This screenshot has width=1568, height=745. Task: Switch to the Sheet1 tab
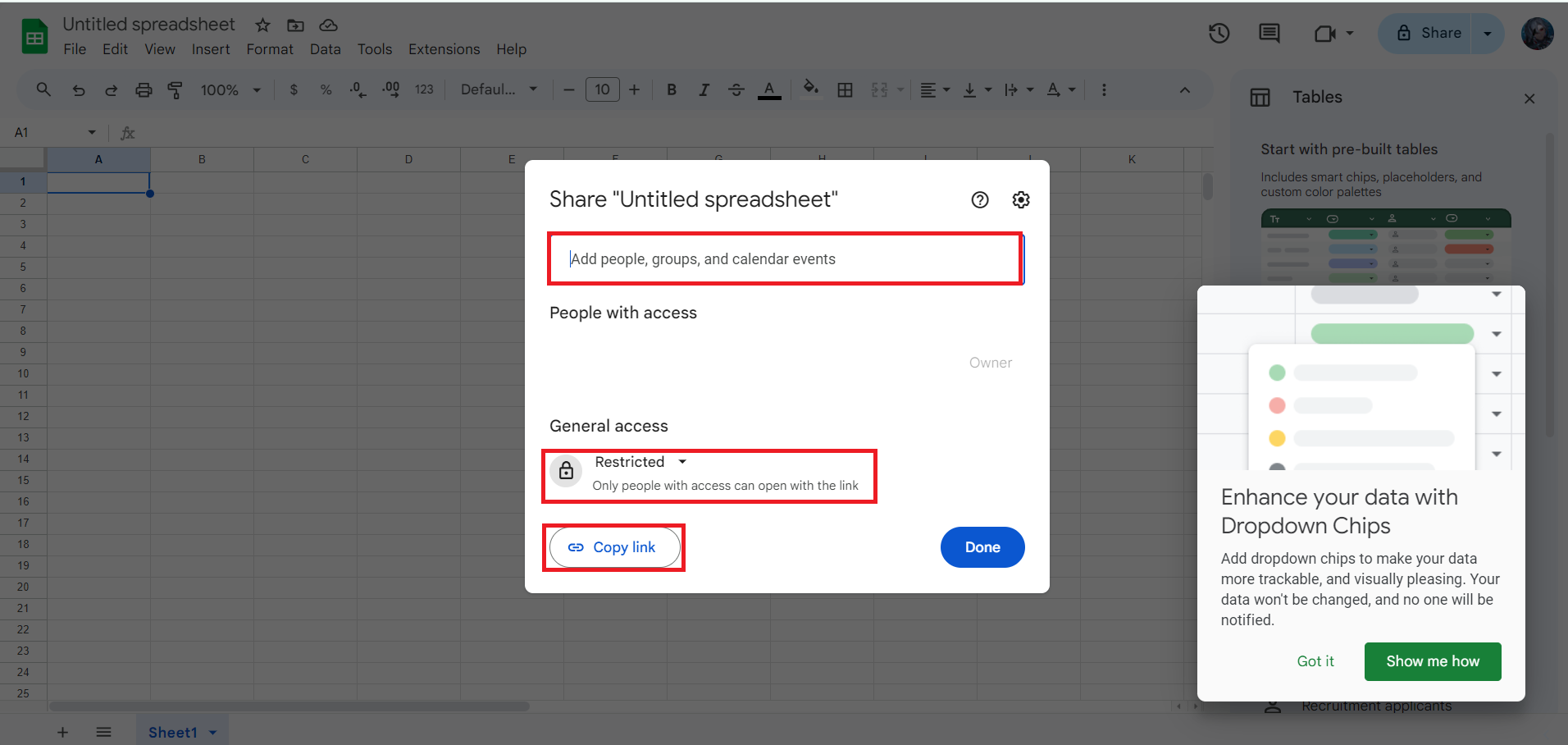(172, 732)
